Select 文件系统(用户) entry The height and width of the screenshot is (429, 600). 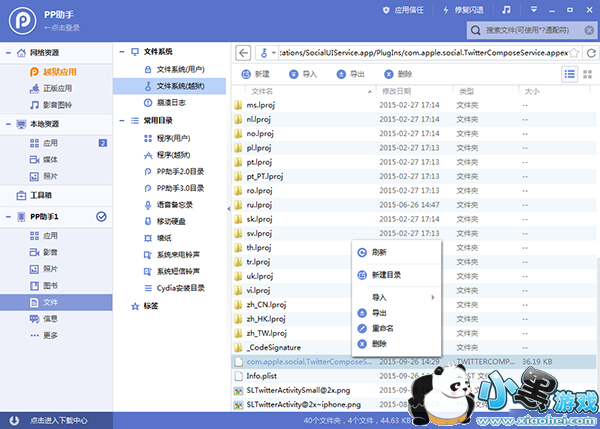click(174, 69)
